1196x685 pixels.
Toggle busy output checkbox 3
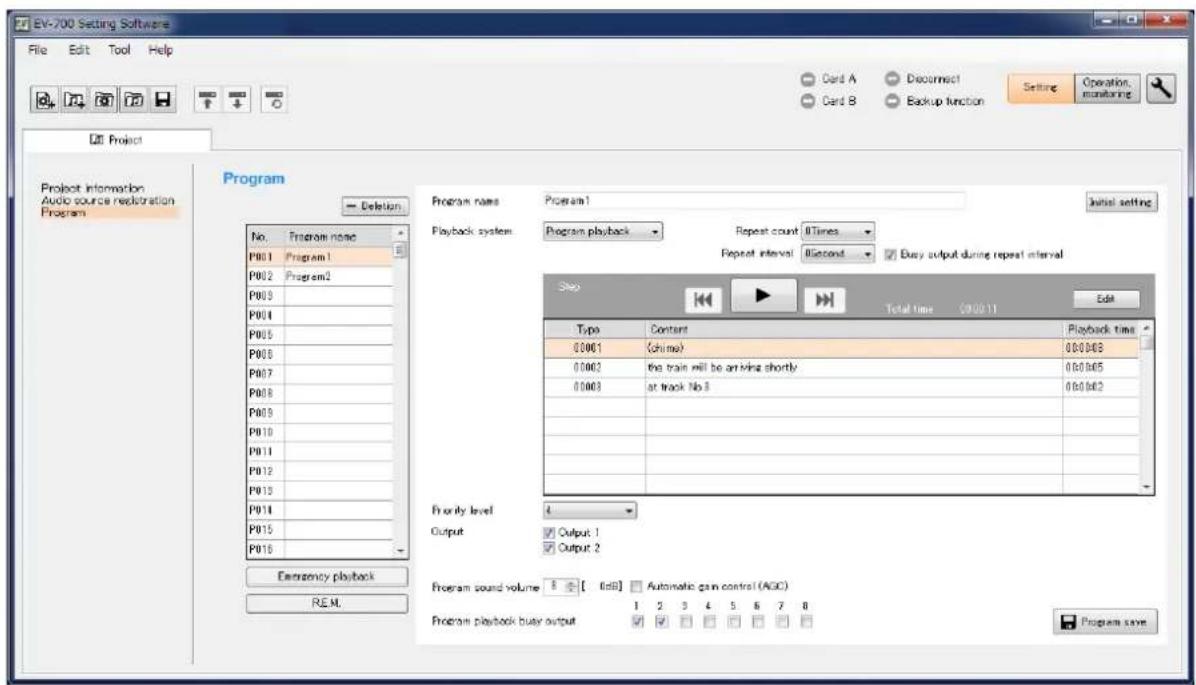point(686,622)
